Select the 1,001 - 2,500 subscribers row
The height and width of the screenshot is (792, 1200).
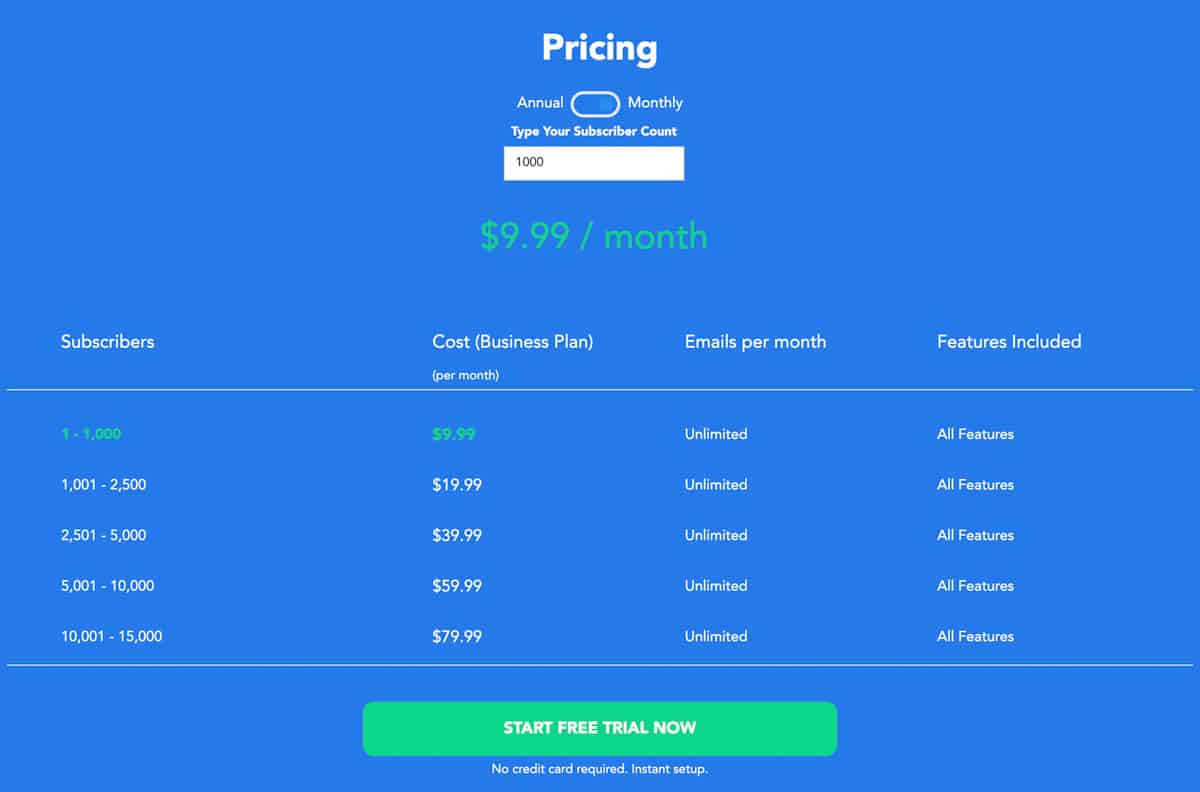103,485
